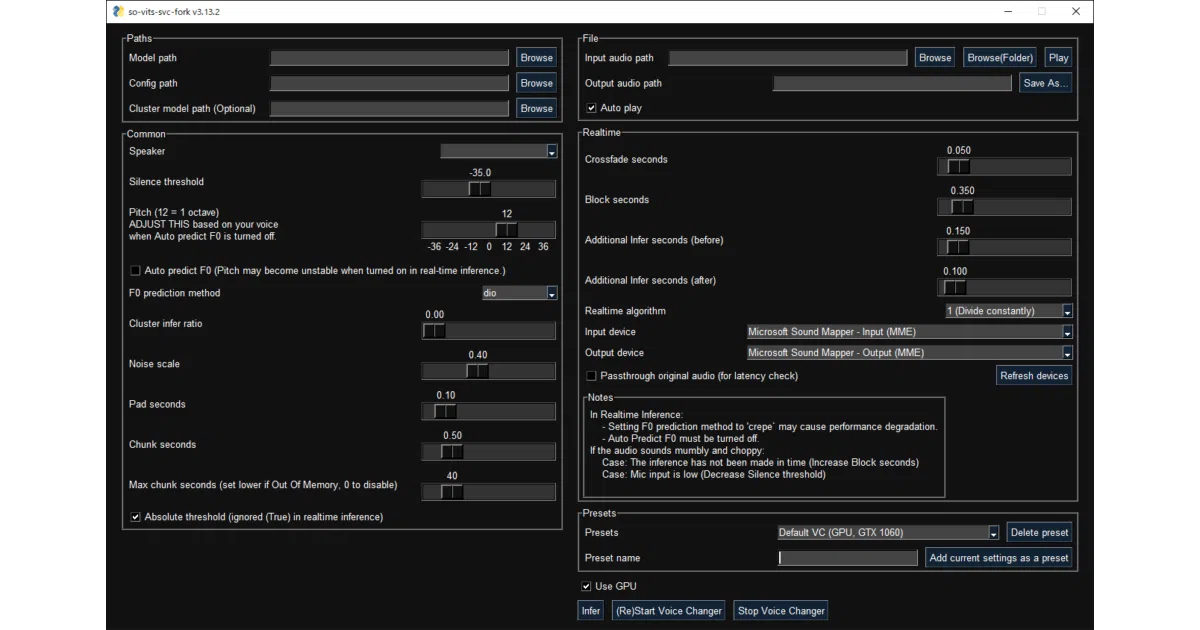The height and width of the screenshot is (630, 1200).
Task: Choose output location with Save As
Action: (x=1046, y=83)
